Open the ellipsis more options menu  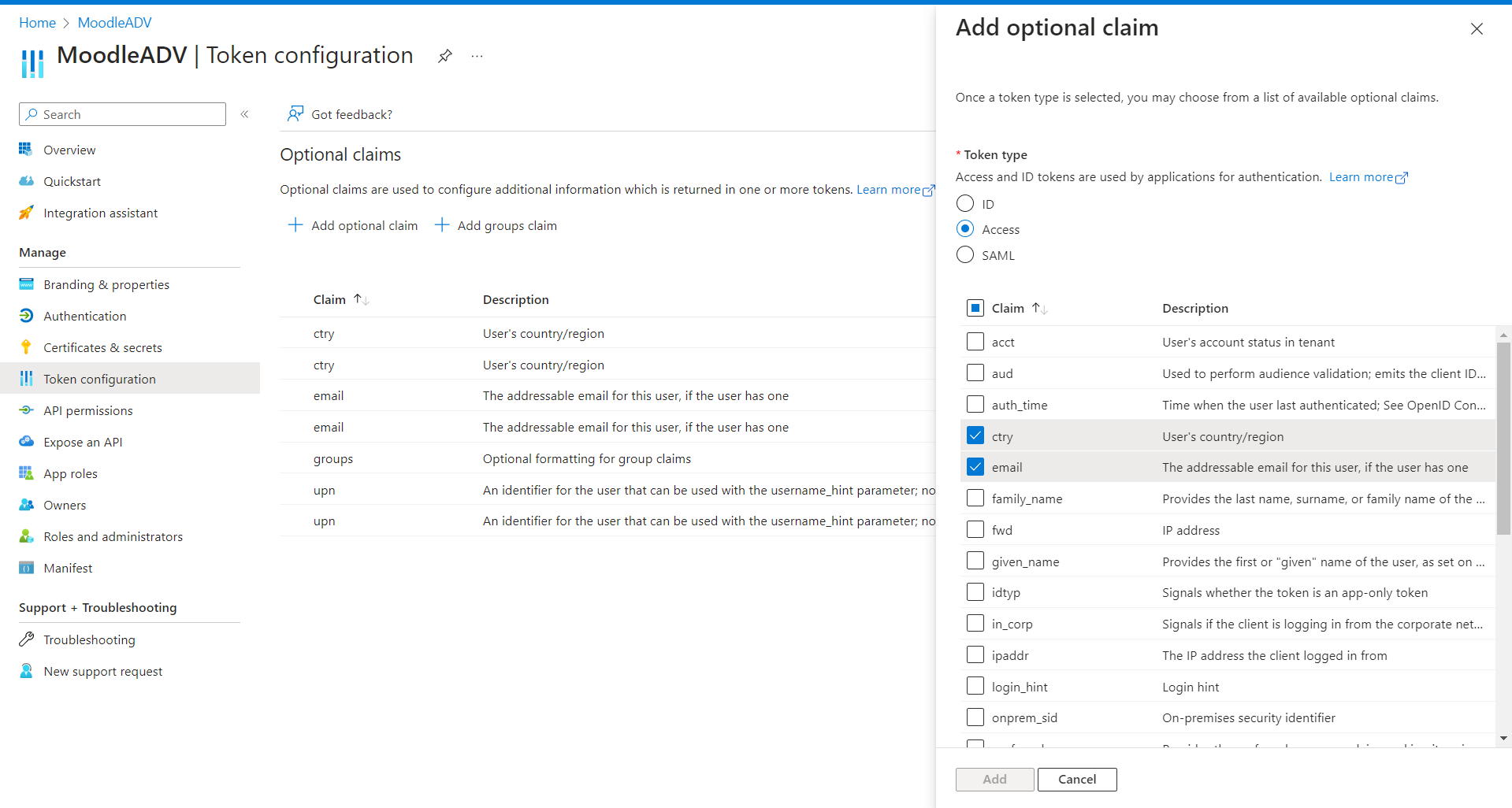477,56
